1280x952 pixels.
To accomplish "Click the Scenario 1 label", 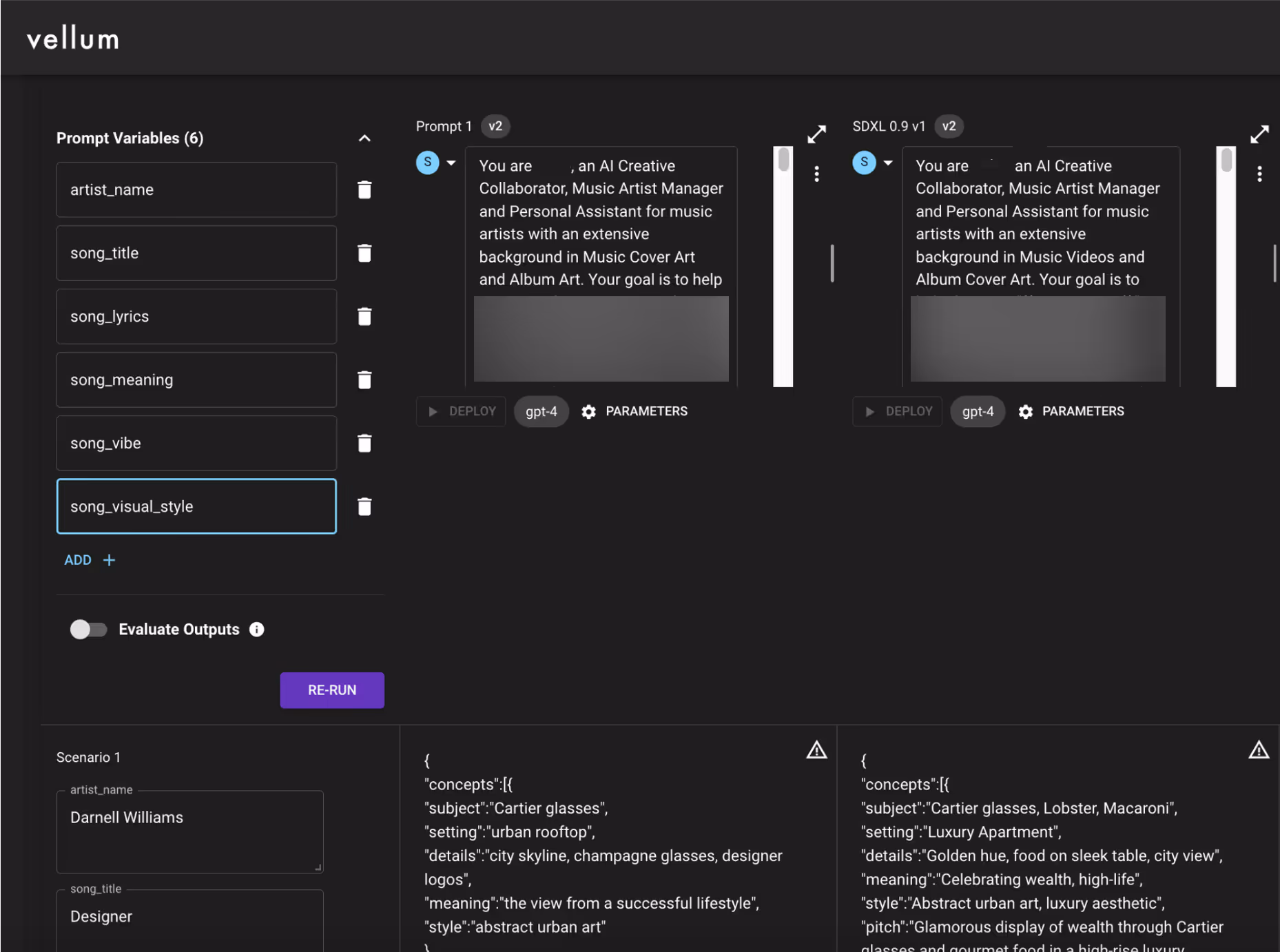I will (88, 757).
